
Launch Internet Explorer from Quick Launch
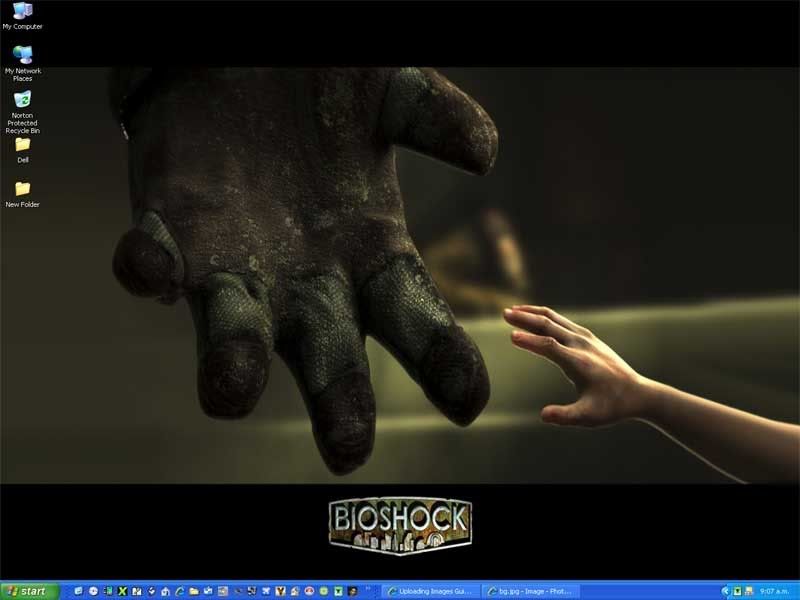point(180,591)
